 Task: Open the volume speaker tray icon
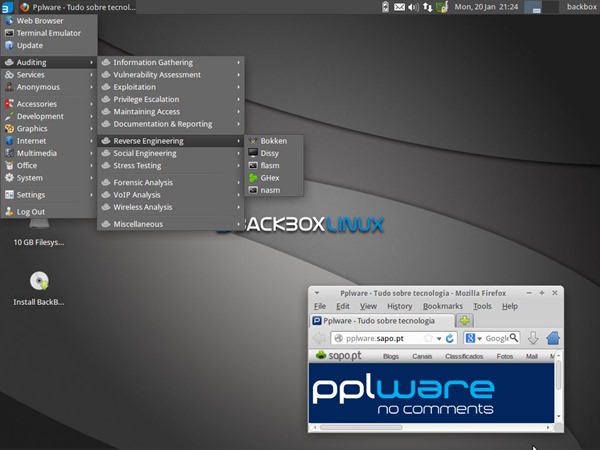(413, 7)
